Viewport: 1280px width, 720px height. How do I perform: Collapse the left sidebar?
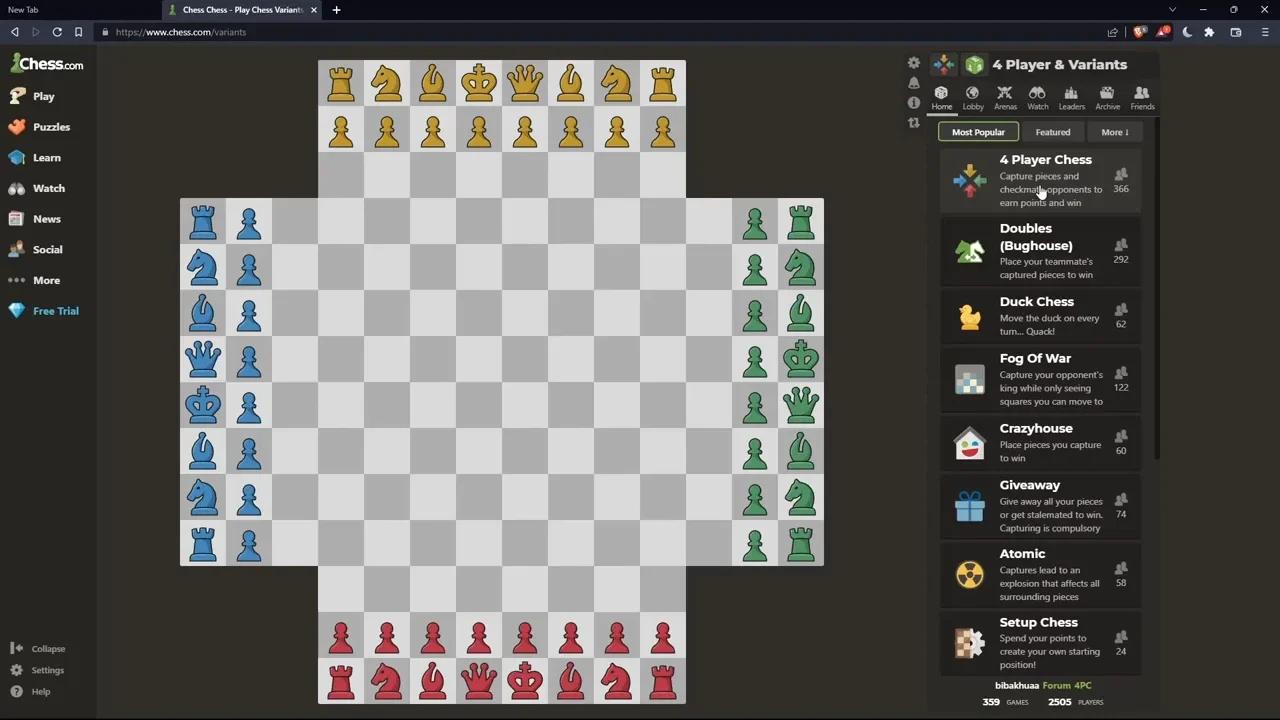38,649
